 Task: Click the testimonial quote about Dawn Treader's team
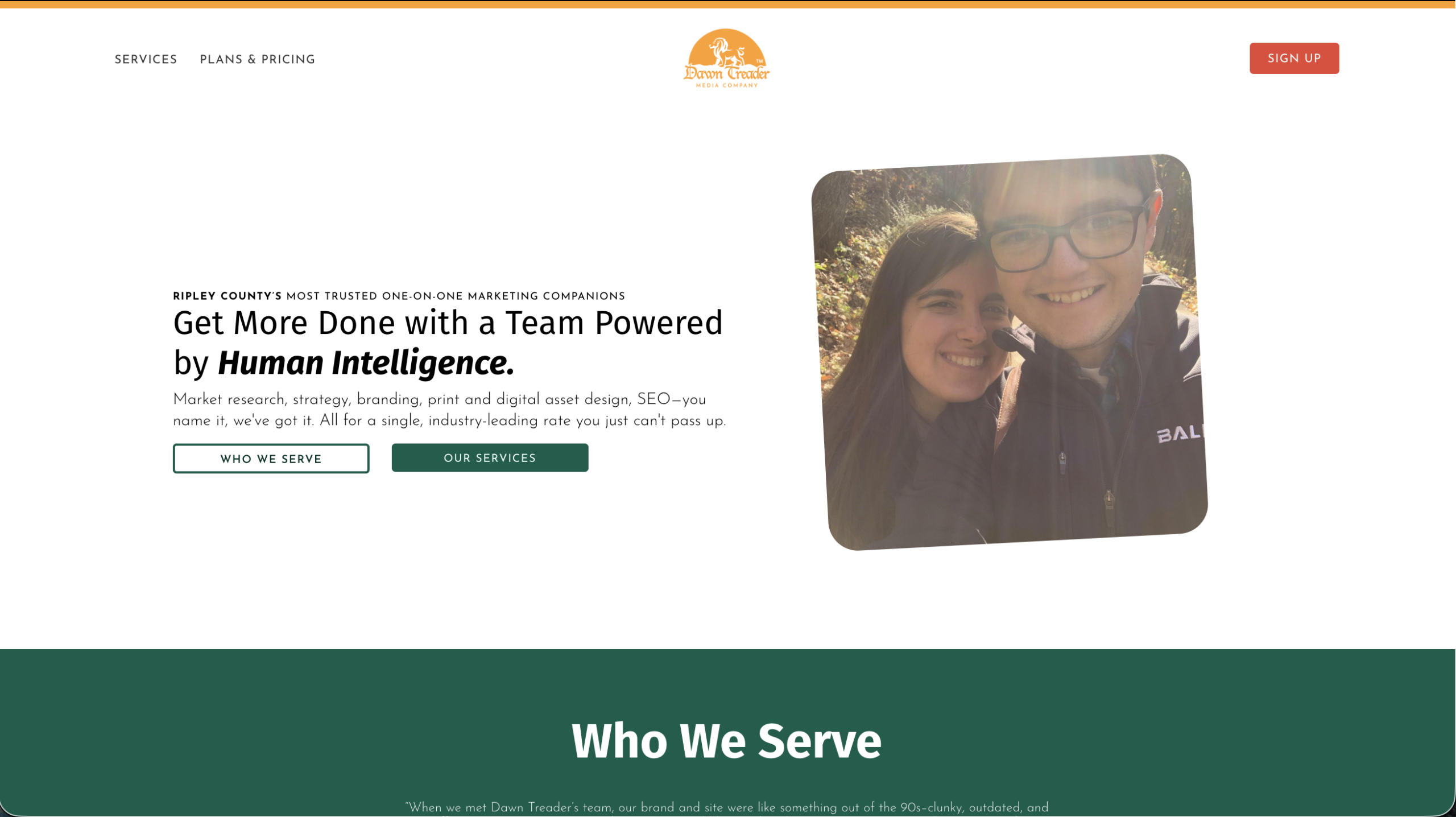click(x=726, y=808)
